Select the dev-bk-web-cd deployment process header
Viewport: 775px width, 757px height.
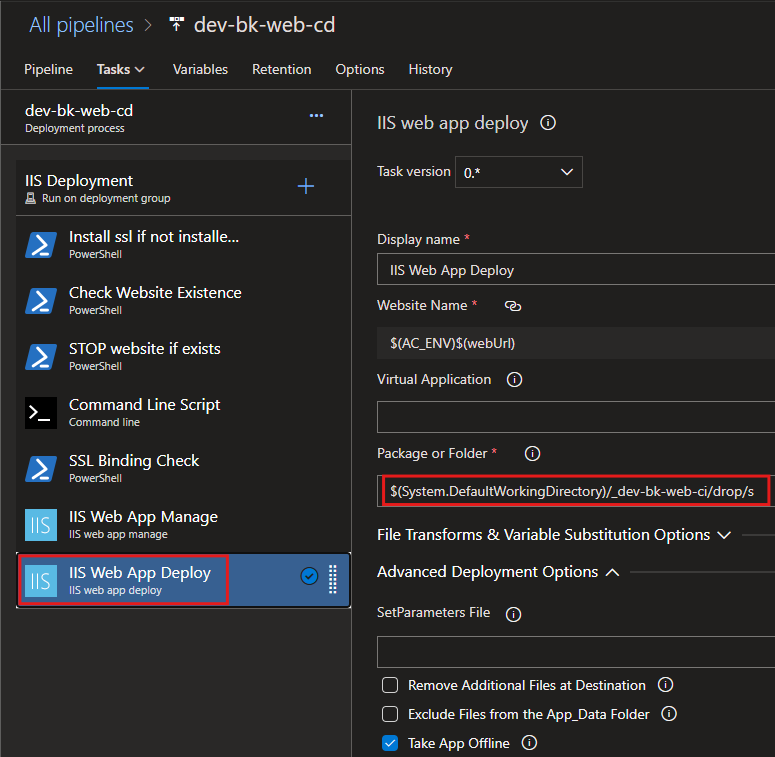176,118
